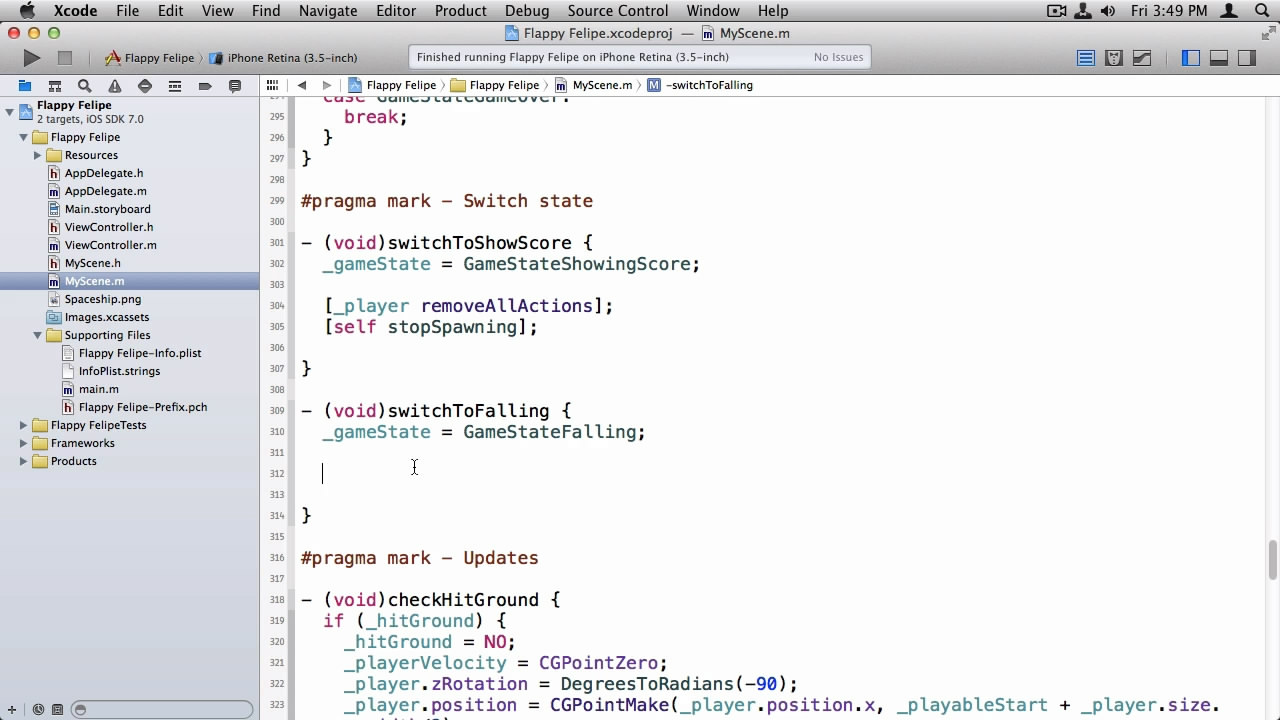Open the Debug navigator
The image size is (1280, 720).
[175, 86]
